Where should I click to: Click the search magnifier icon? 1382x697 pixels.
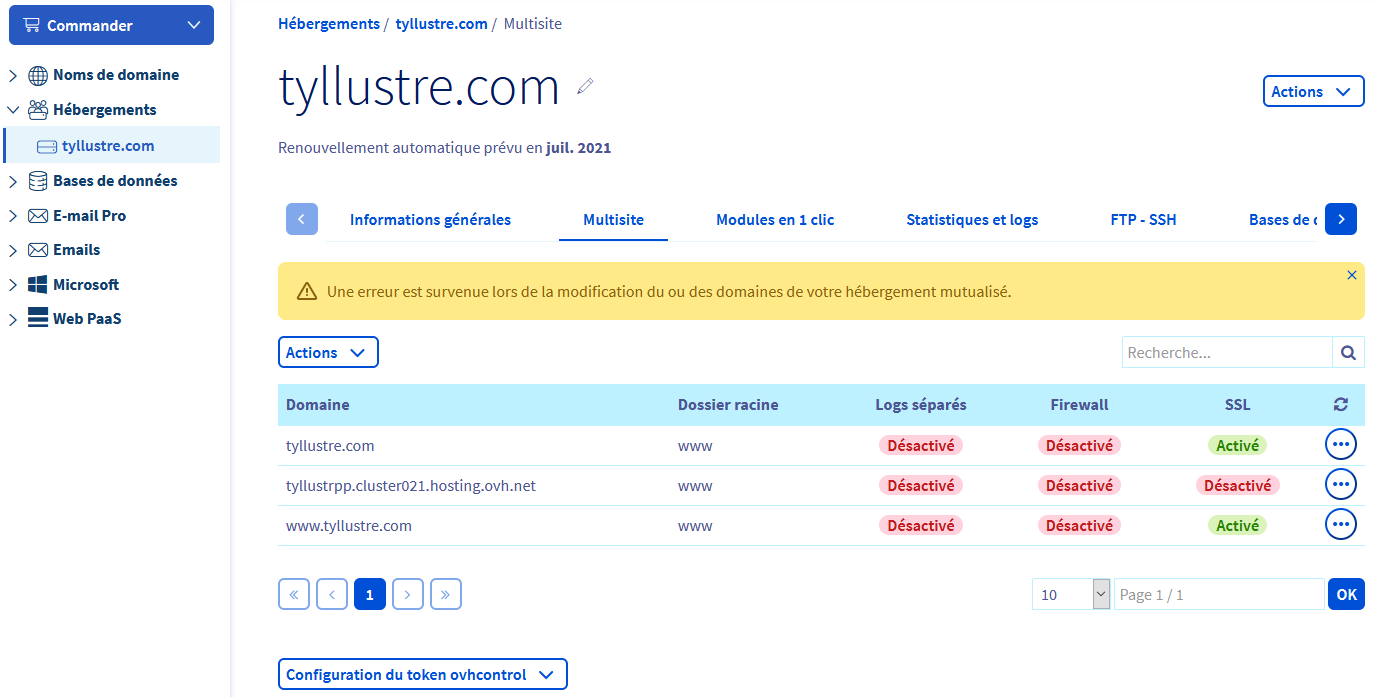point(1348,353)
